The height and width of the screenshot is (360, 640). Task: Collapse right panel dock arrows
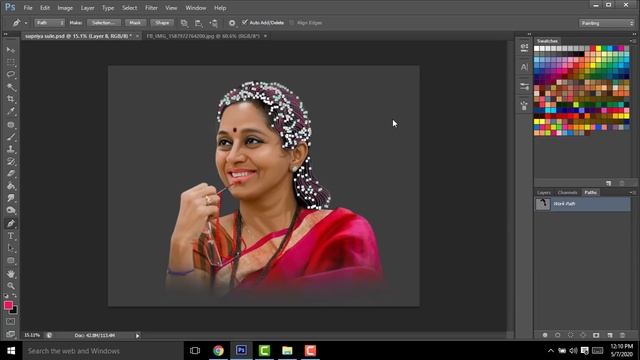[x=634, y=34]
